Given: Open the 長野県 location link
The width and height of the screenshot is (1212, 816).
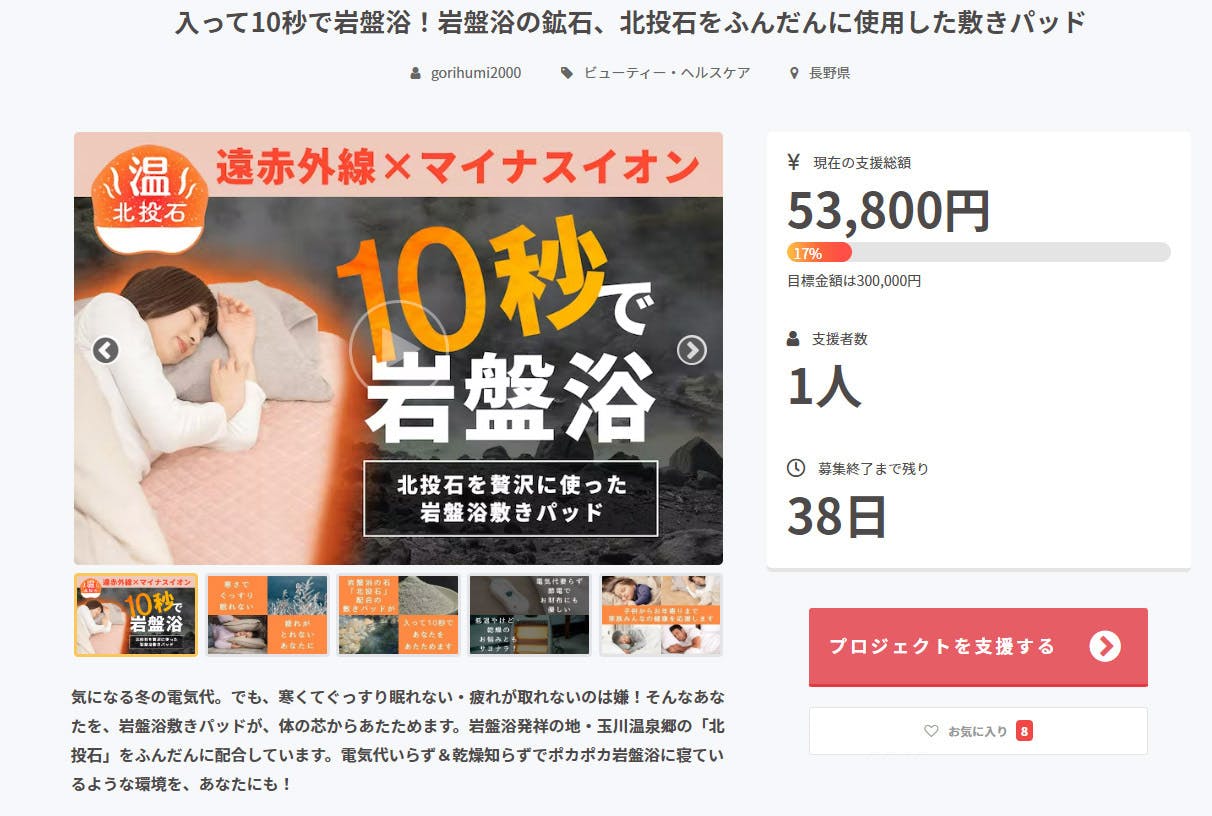Looking at the screenshot, I should pos(830,73).
